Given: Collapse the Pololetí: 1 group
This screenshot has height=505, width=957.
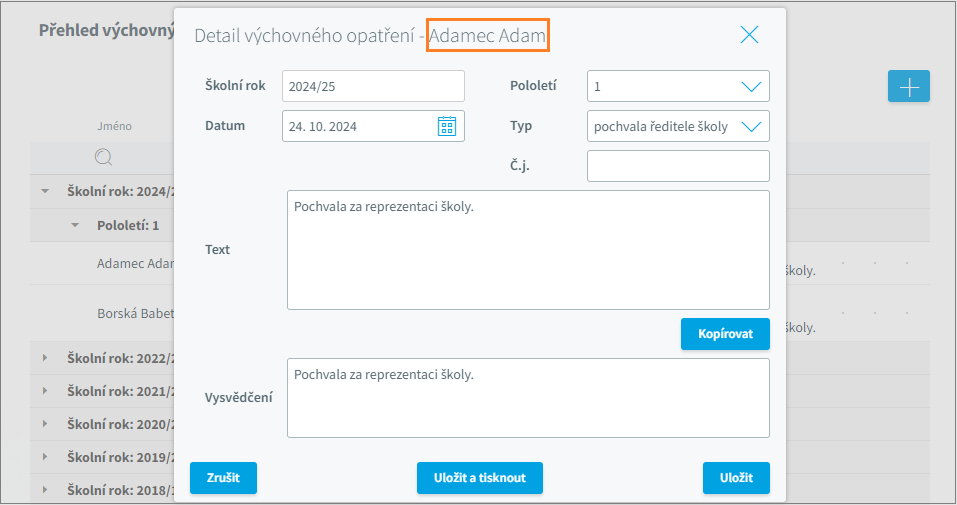Looking at the screenshot, I should tap(75, 225).
